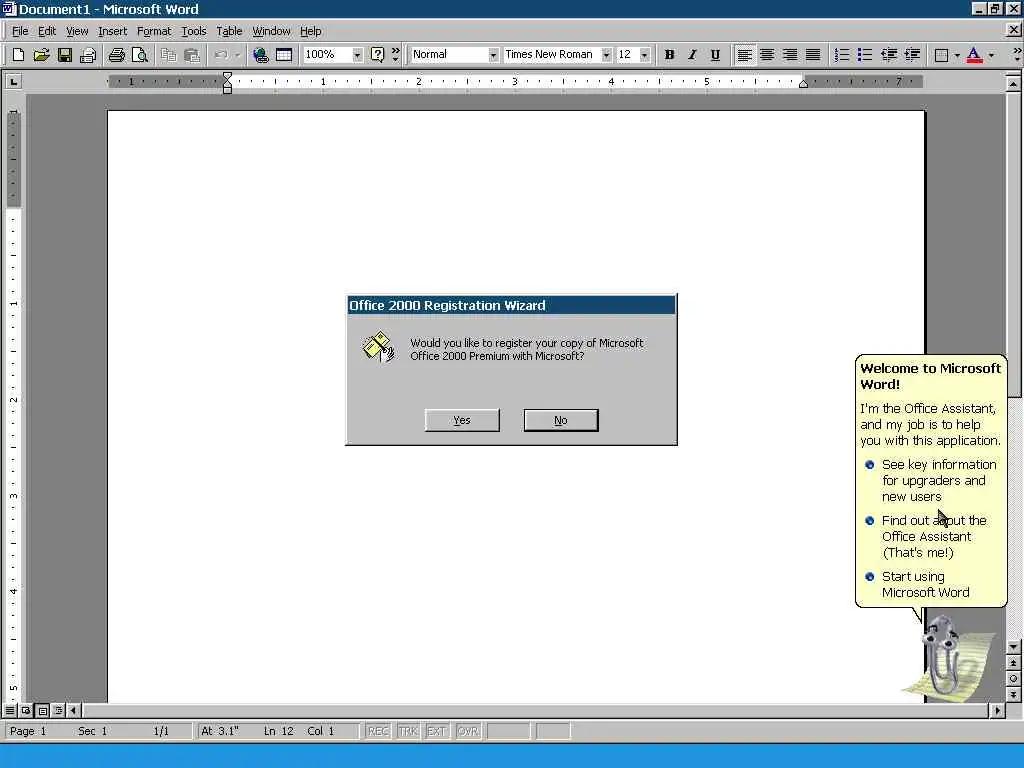Viewport: 1024px width, 768px height.
Task: Open Print Preview with the magnifier icon
Action: [x=140, y=55]
